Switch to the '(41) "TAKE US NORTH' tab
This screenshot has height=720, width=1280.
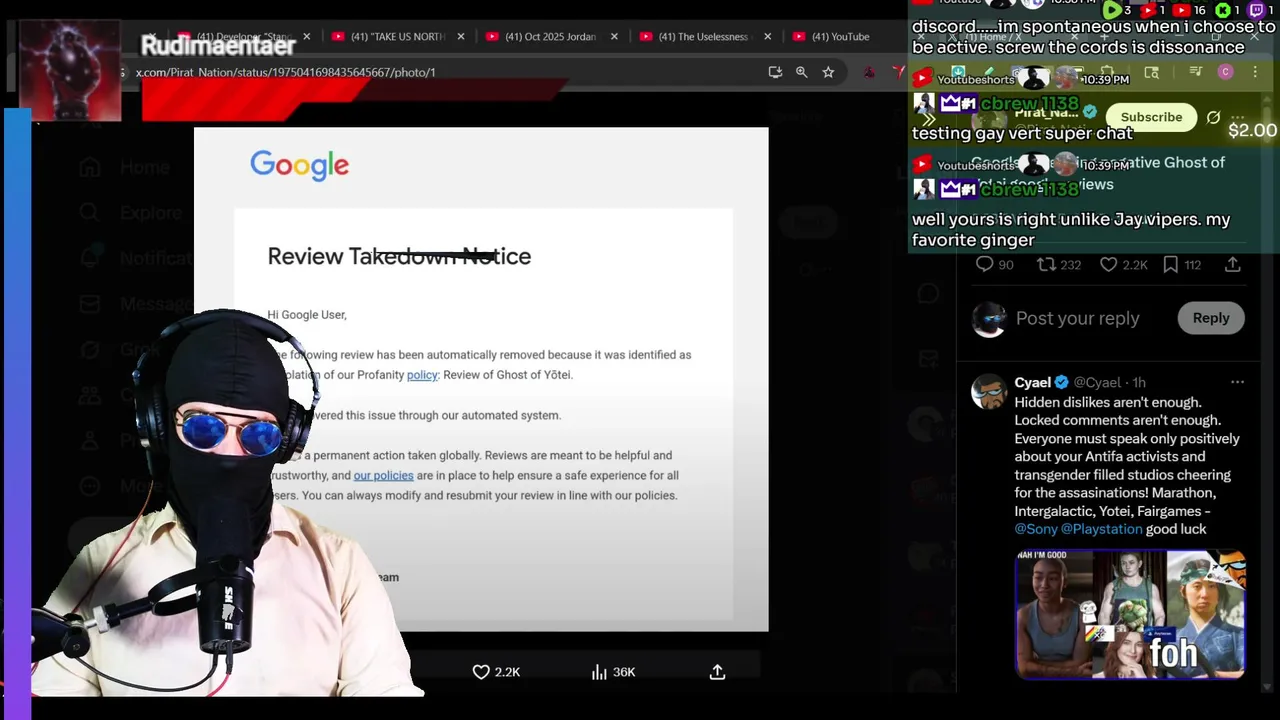(x=398, y=37)
